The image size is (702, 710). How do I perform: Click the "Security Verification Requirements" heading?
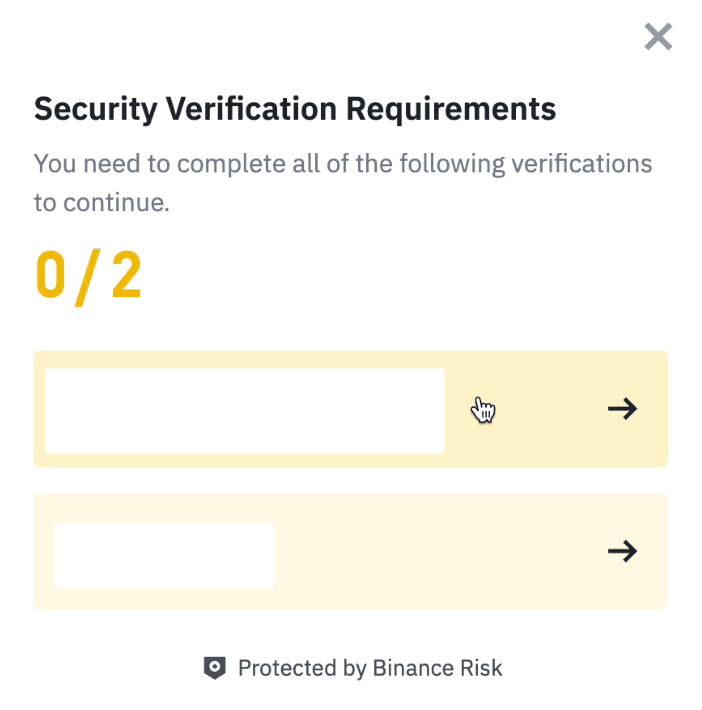point(295,108)
